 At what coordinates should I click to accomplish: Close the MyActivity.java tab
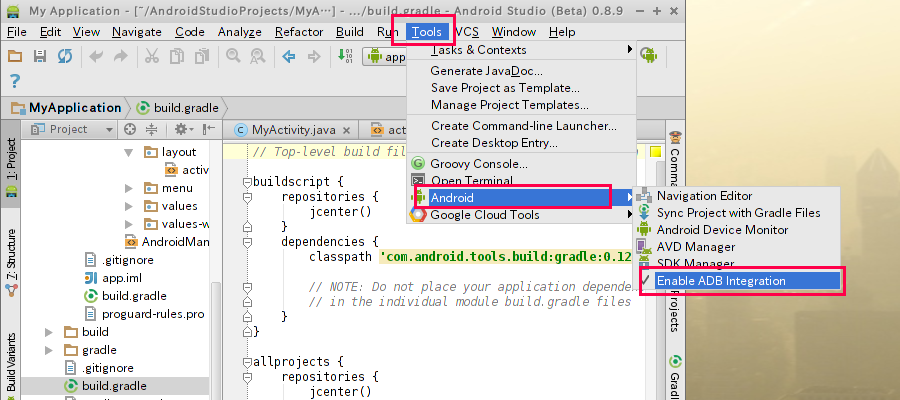coord(346,130)
